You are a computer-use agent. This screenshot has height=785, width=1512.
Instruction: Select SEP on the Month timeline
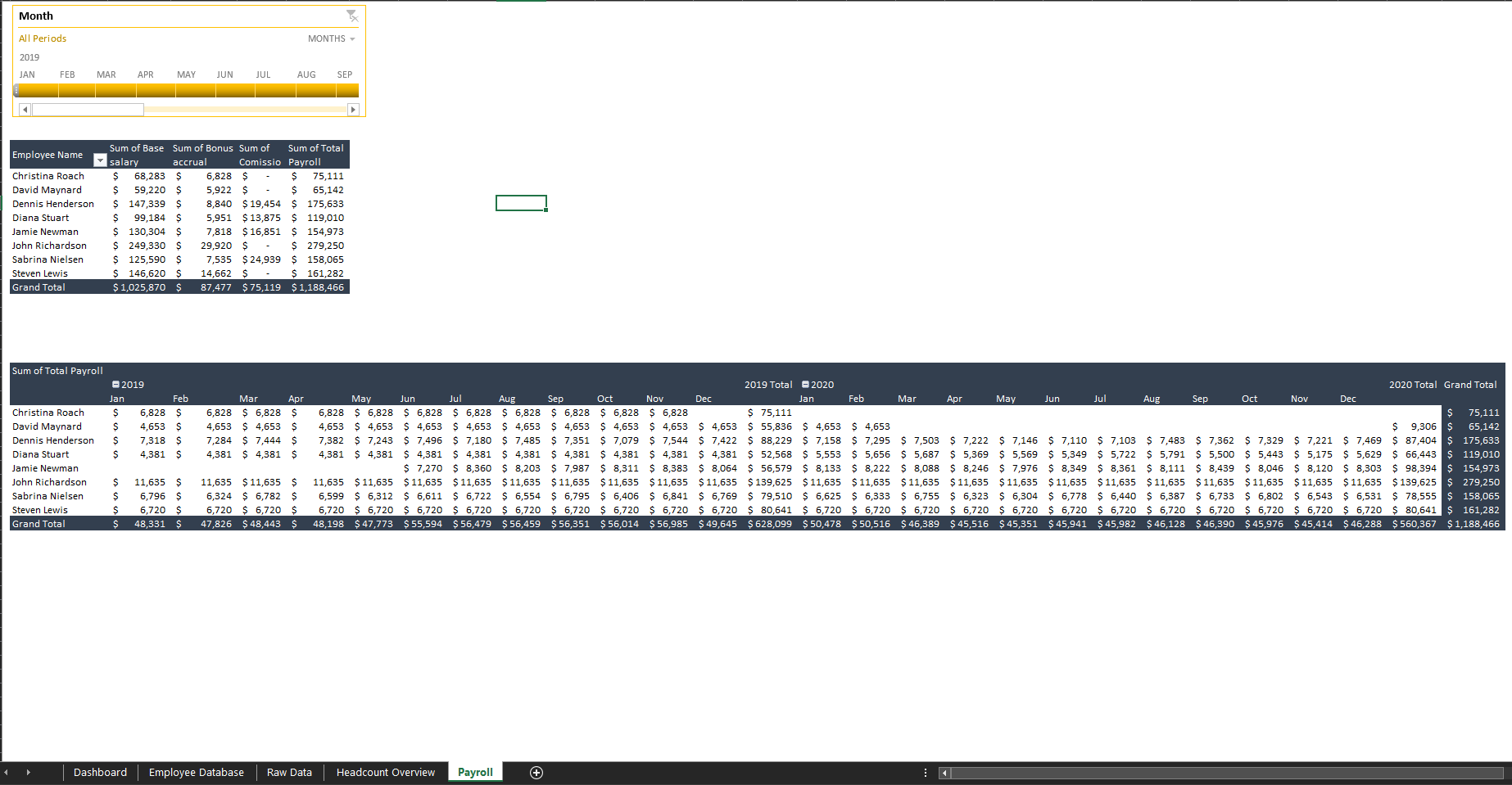344,90
